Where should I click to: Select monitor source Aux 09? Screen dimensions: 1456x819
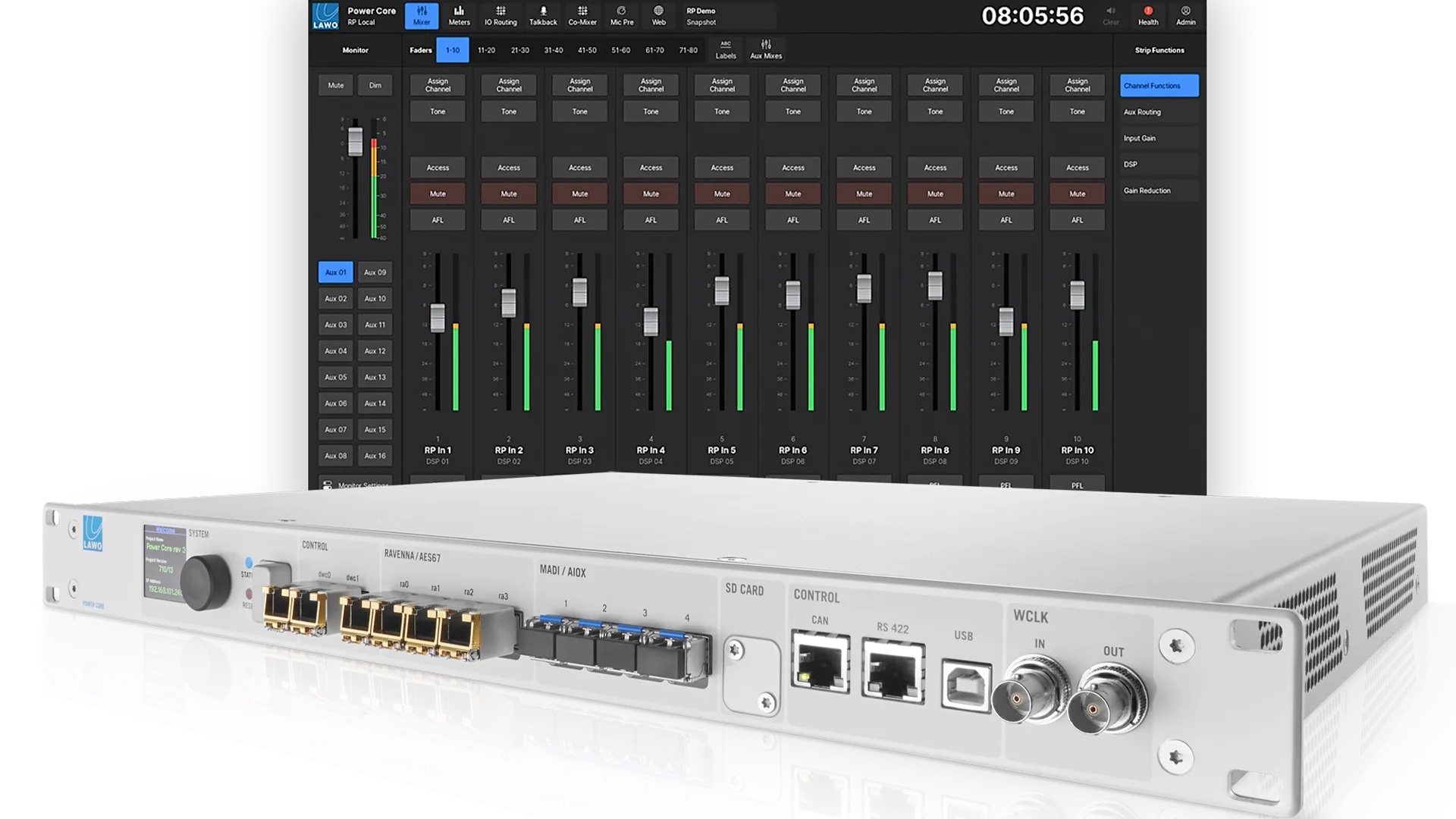point(375,272)
